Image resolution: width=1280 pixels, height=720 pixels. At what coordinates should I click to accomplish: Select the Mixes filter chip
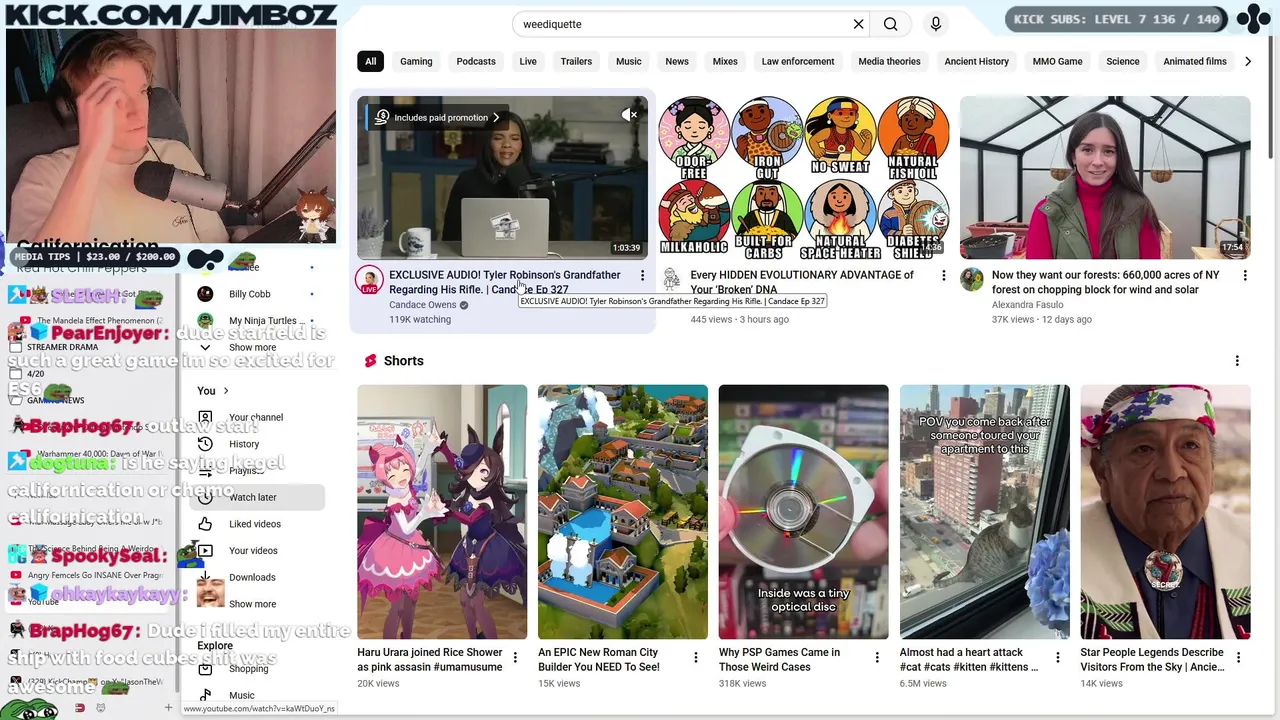[x=725, y=62]
